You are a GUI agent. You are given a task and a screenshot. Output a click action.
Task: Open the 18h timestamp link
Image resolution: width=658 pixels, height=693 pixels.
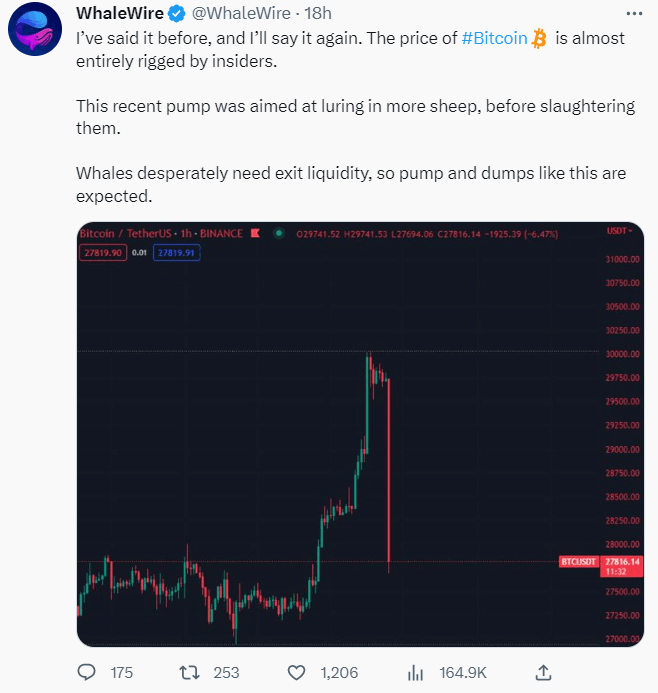[x=318, y=13]
